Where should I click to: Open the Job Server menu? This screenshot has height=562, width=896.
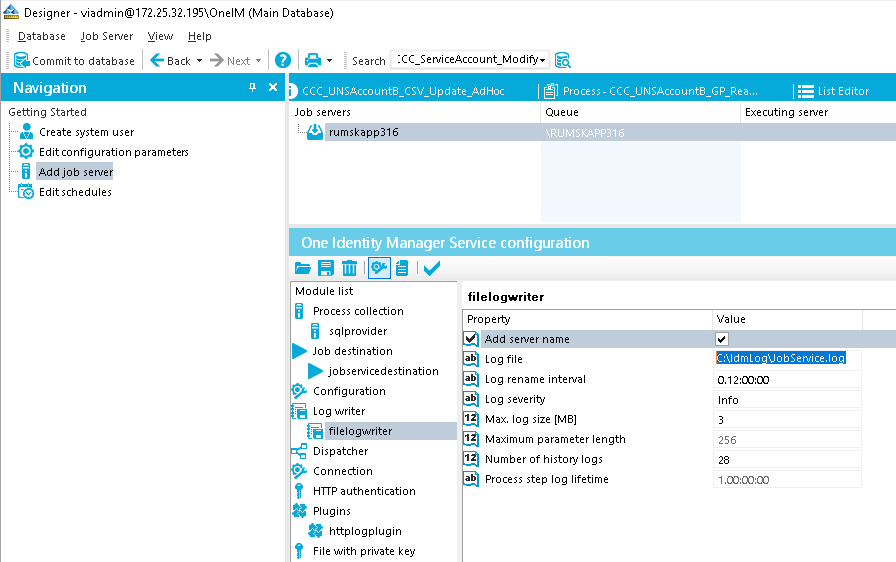(106, 36)
